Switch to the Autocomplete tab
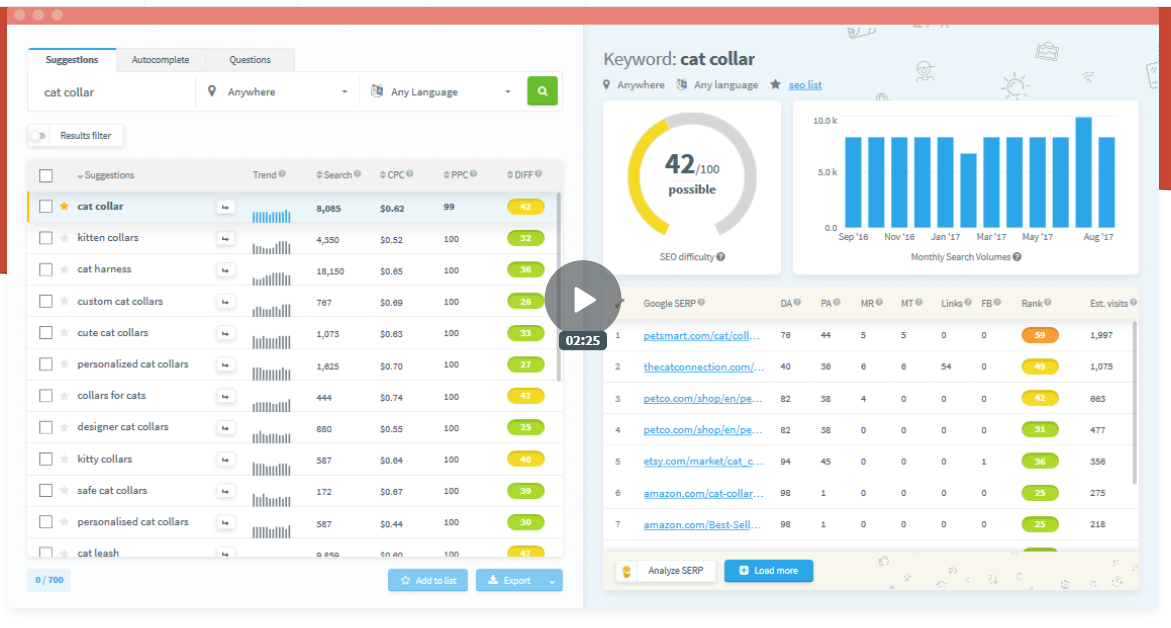1171x628 pixels. (160, 60)
